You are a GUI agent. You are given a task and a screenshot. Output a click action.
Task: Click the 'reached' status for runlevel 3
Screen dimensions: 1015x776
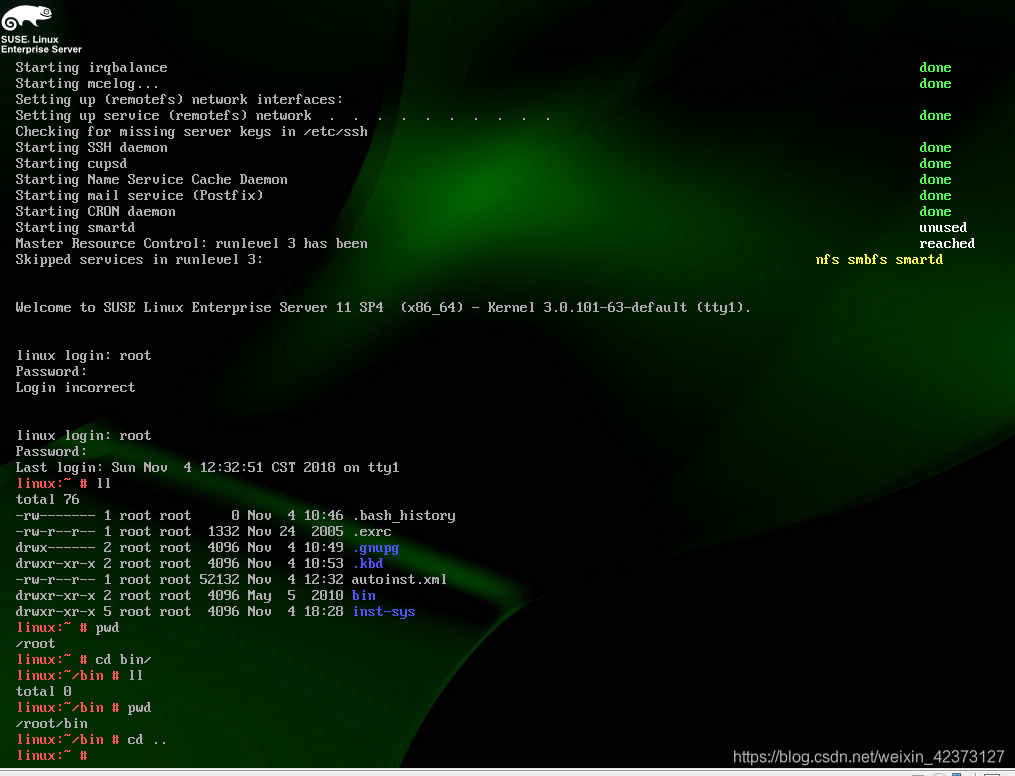pyautogui.click(x=946, y=244)
